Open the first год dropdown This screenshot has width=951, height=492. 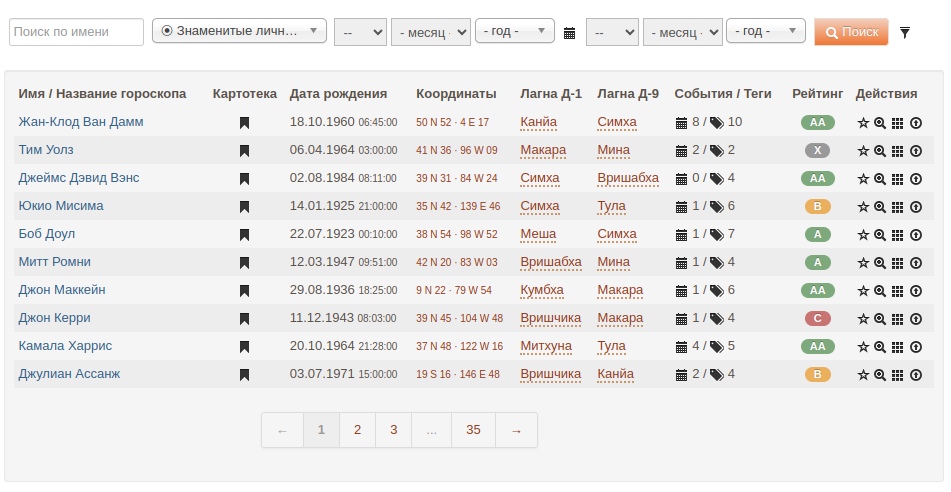tap(514, 31)
